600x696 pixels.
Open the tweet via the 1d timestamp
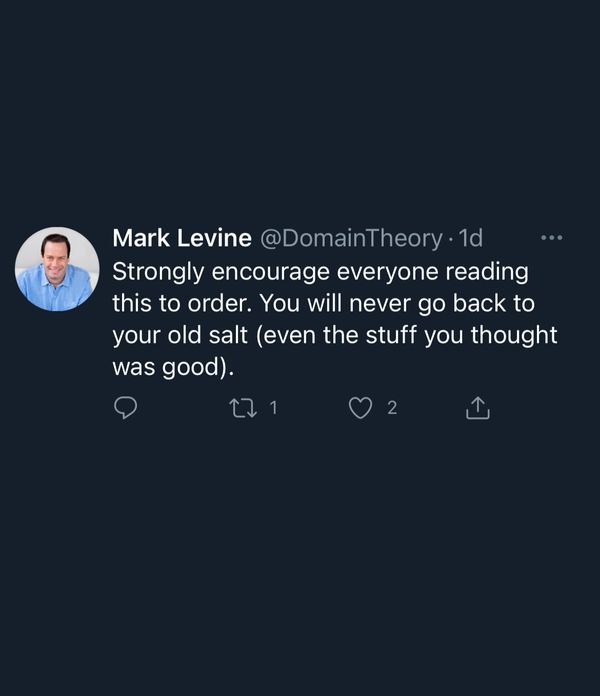[x=470, y=238]
